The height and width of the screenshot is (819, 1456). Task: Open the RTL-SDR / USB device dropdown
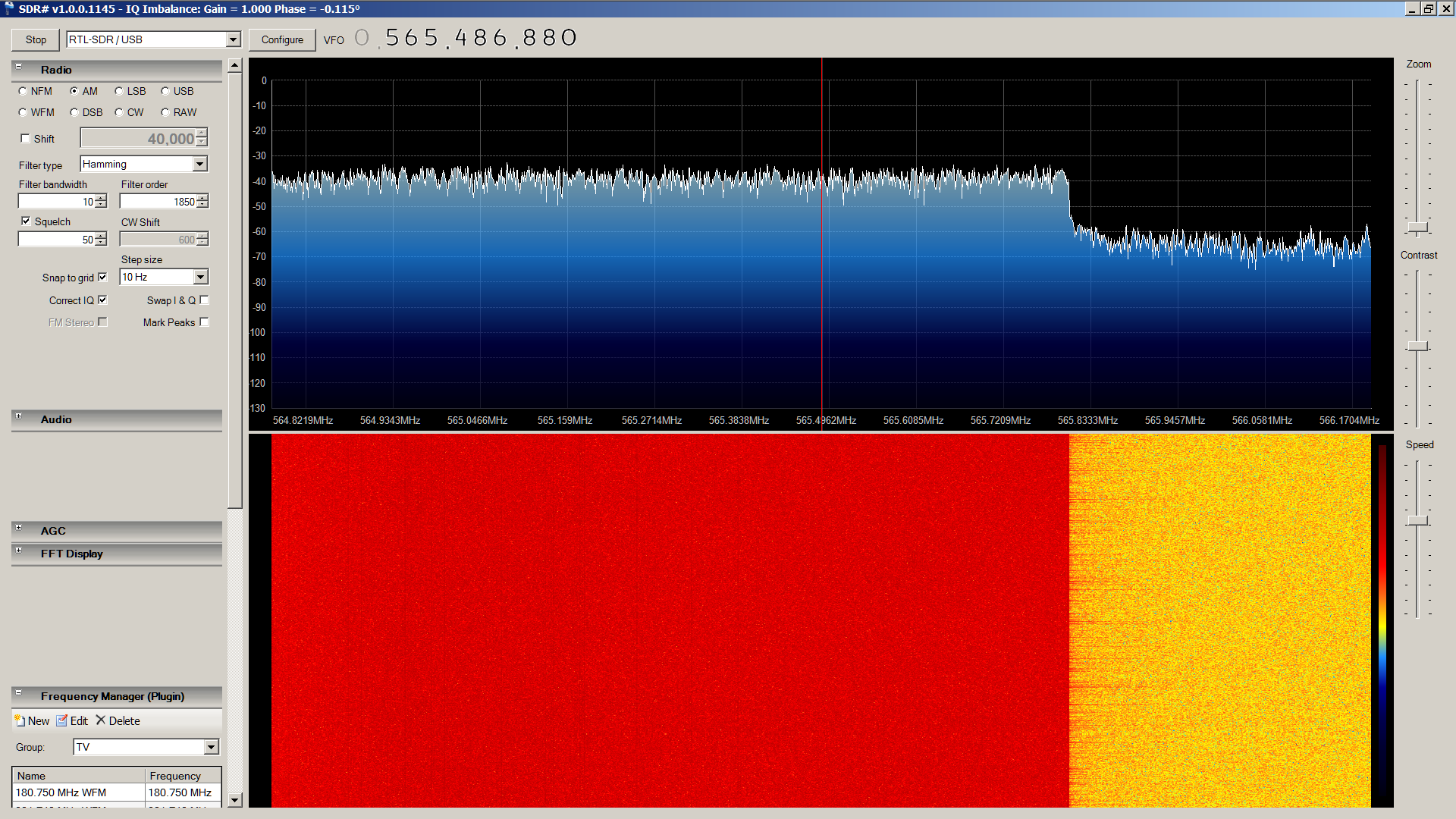(233, 39)
